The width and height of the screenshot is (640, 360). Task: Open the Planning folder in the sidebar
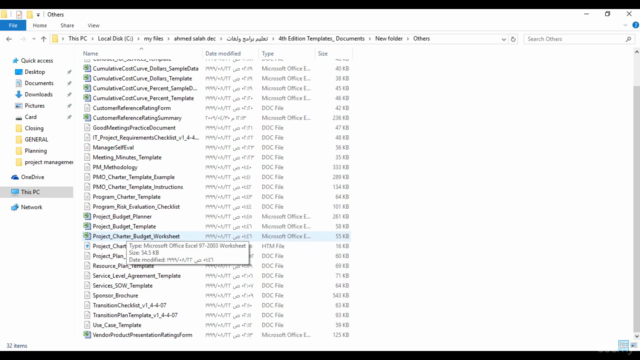click(36, 151)
